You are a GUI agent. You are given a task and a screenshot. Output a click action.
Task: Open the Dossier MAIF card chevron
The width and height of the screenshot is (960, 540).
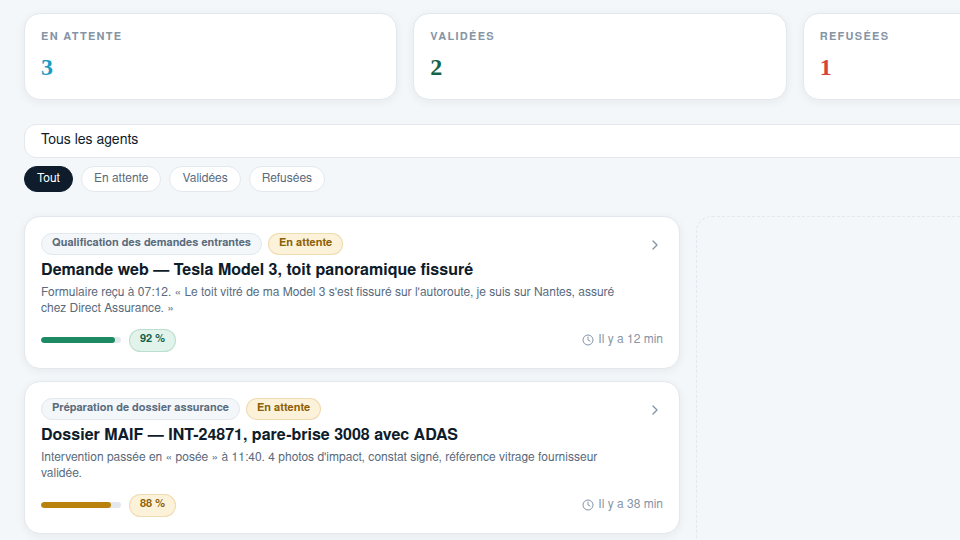654,410
